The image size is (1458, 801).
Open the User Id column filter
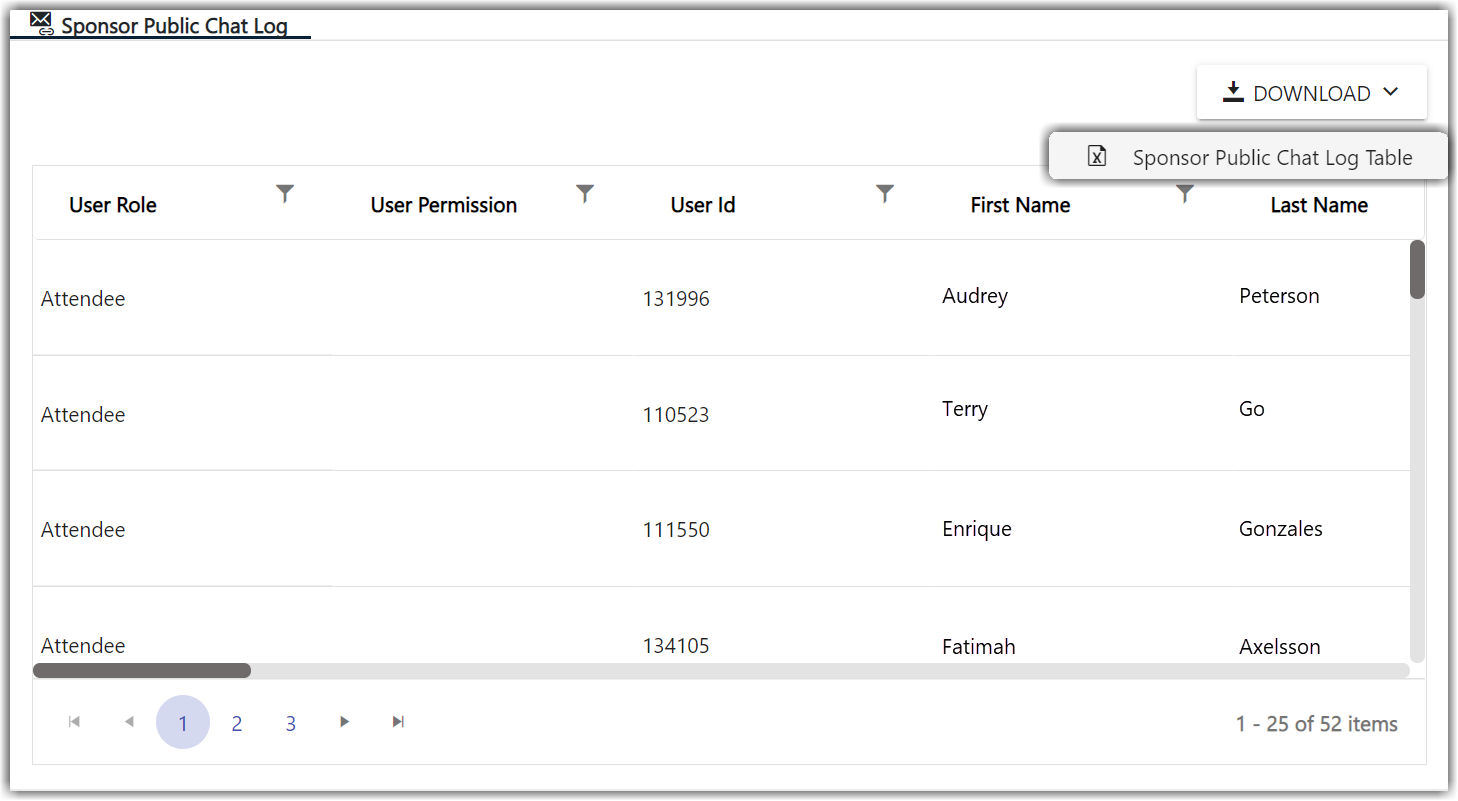point(885,193)
